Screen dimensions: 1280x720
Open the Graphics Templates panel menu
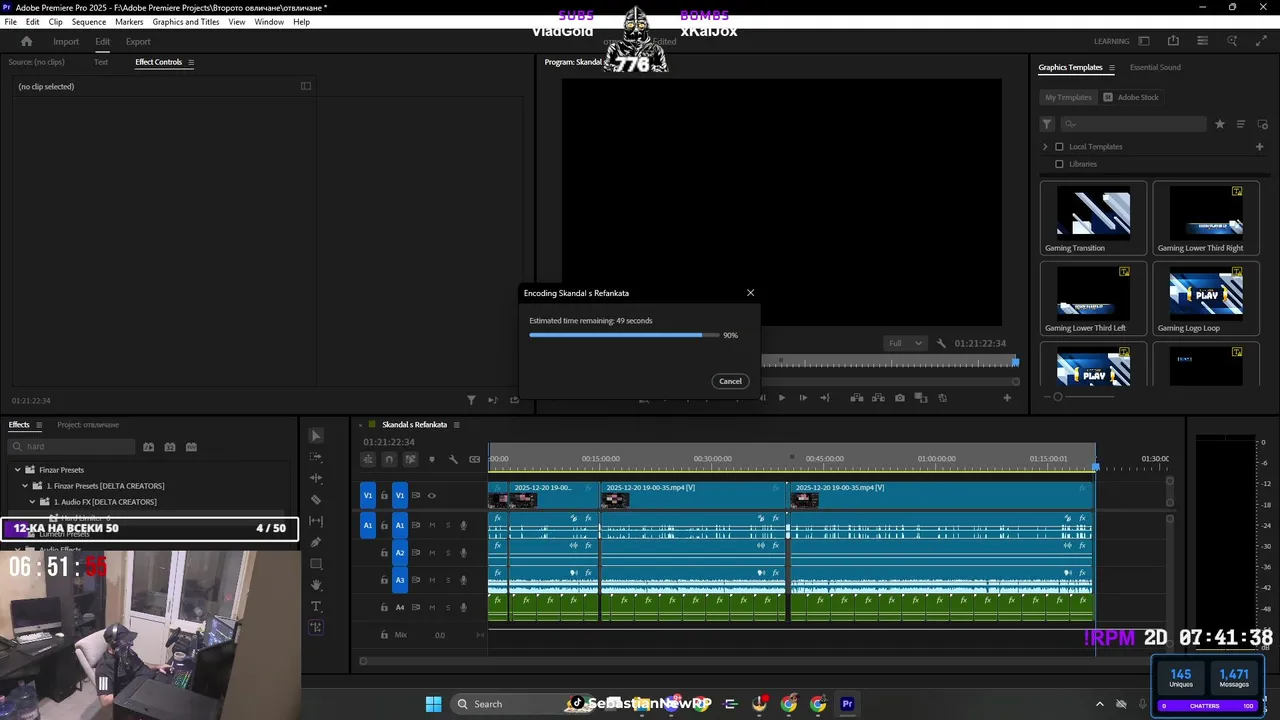point(1111,67)
